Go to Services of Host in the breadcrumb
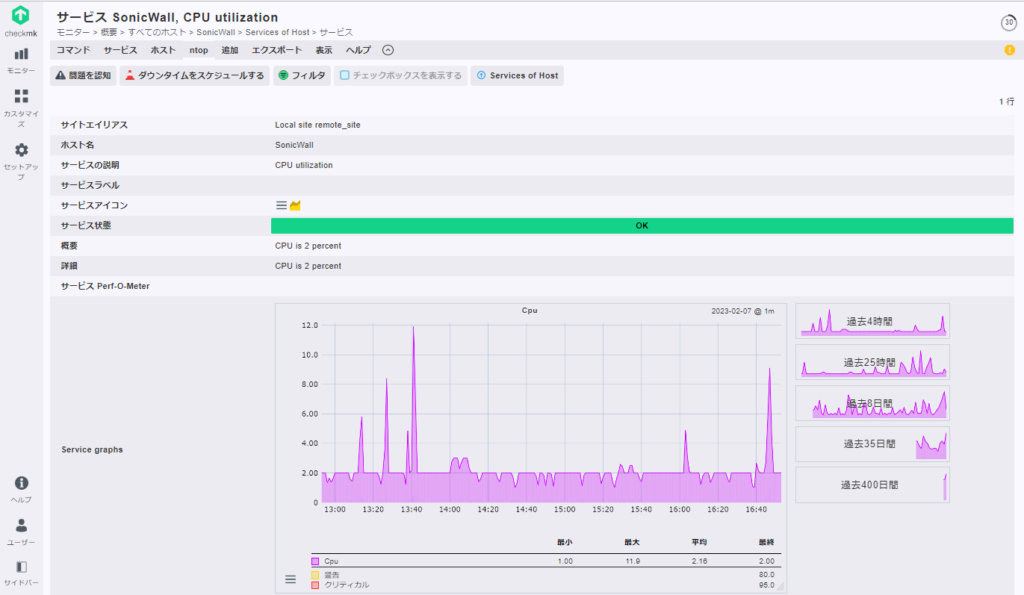This screenshot has width=1024, height=595. [278, 32]
